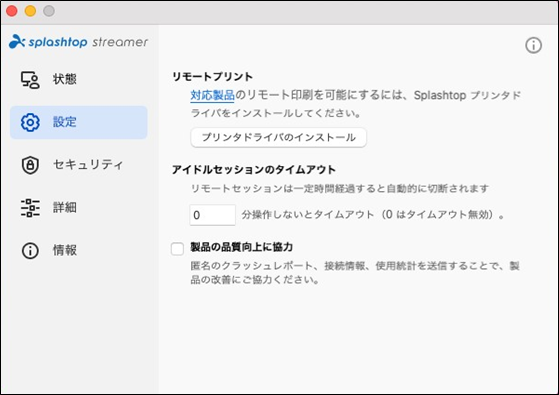The width and height of the screenshot is (559, 395).
Task: Focus the idle timeout minutes field
Action: 212,215
